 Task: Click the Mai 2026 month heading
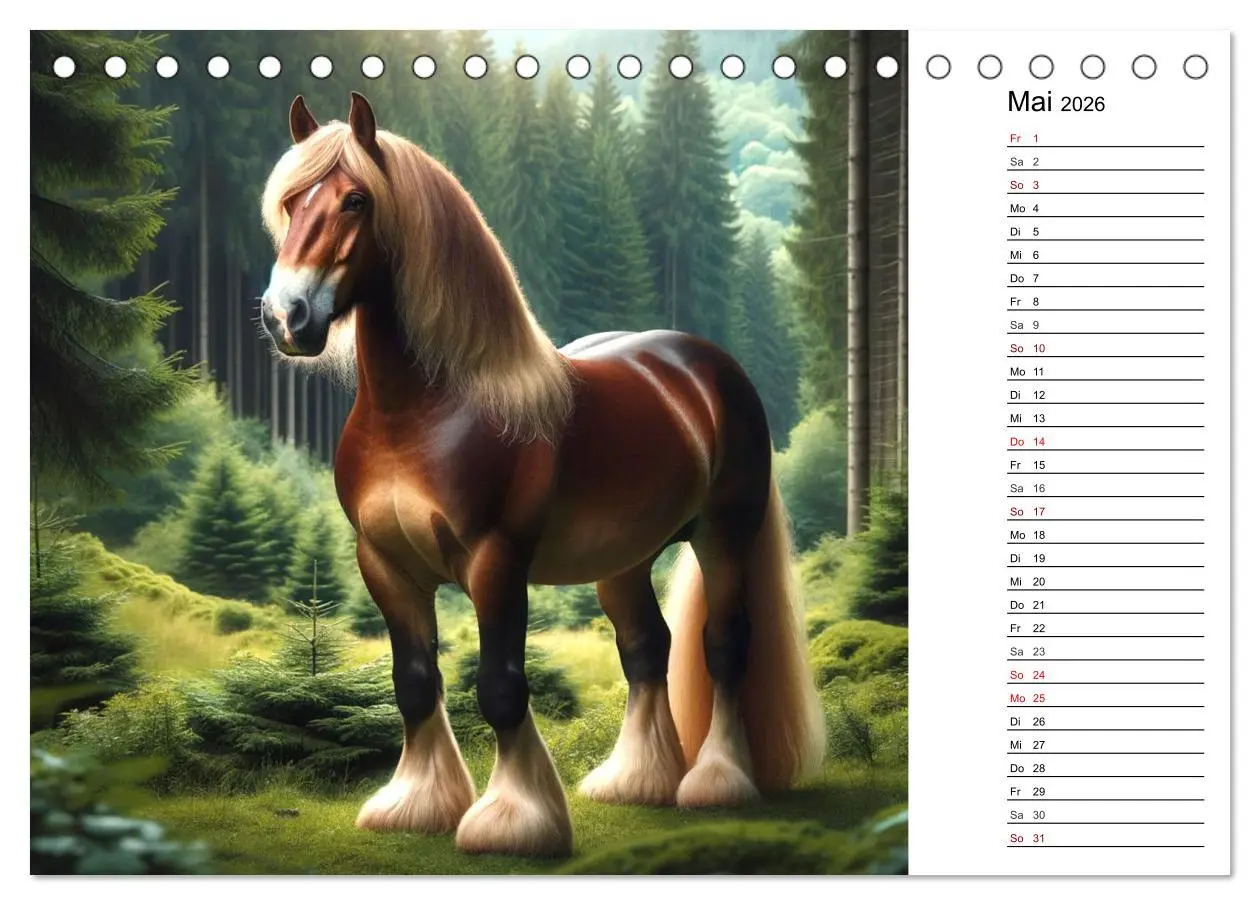click(1056, 102)
